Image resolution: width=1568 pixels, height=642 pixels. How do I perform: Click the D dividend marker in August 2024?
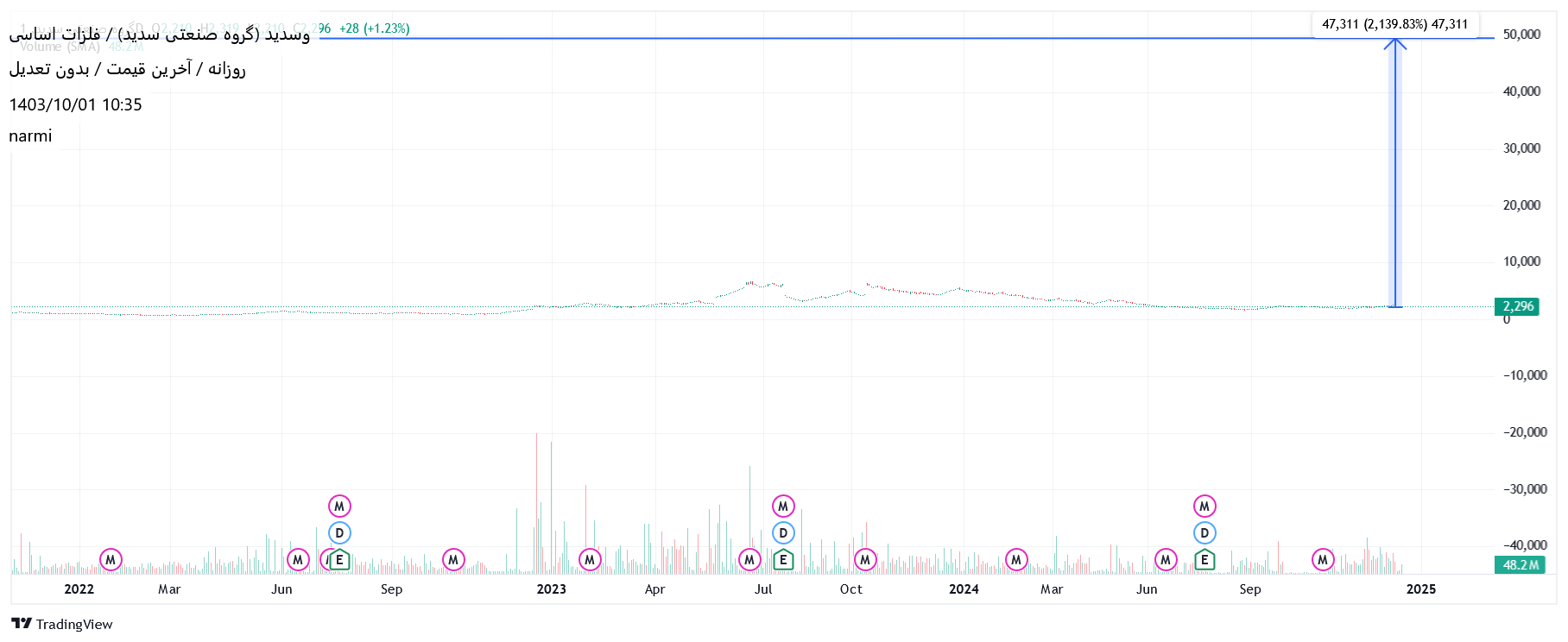click(x=1204, y=533)
